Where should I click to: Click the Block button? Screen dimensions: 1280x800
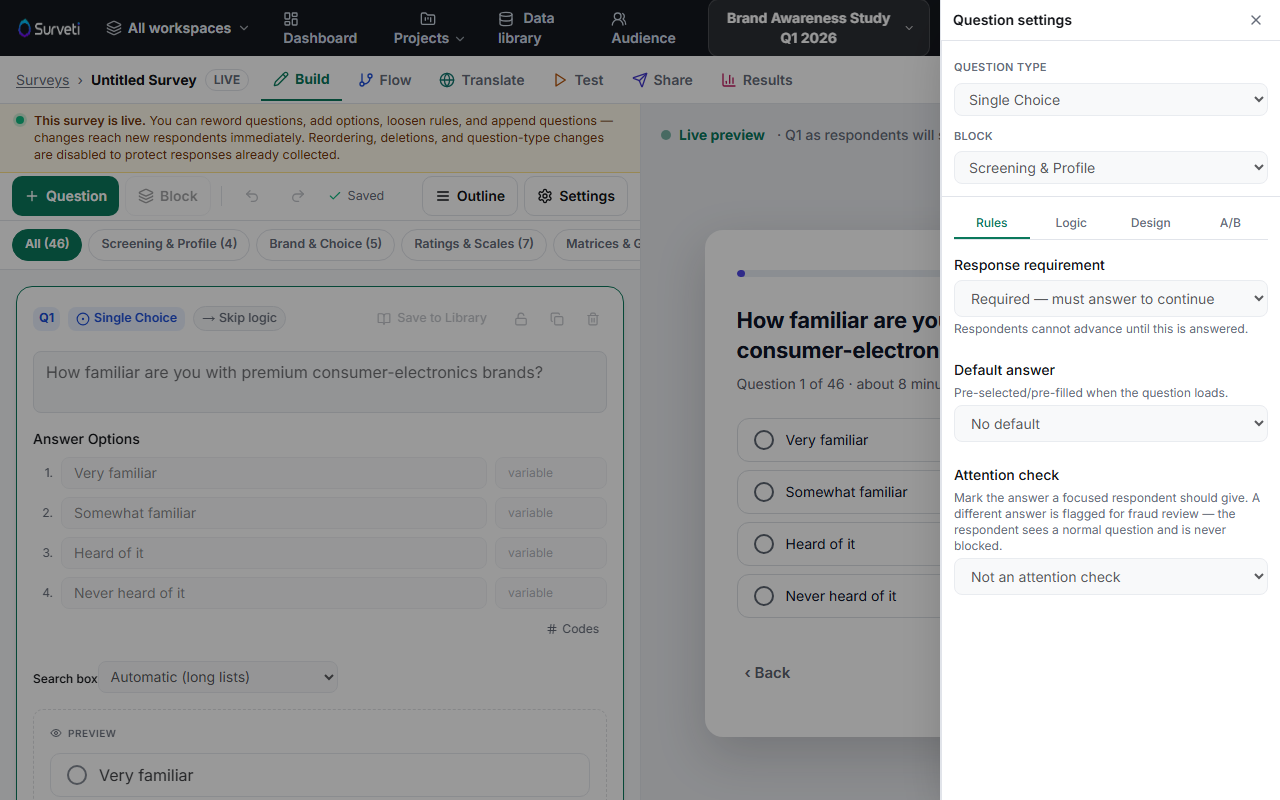tap(168, 196)
